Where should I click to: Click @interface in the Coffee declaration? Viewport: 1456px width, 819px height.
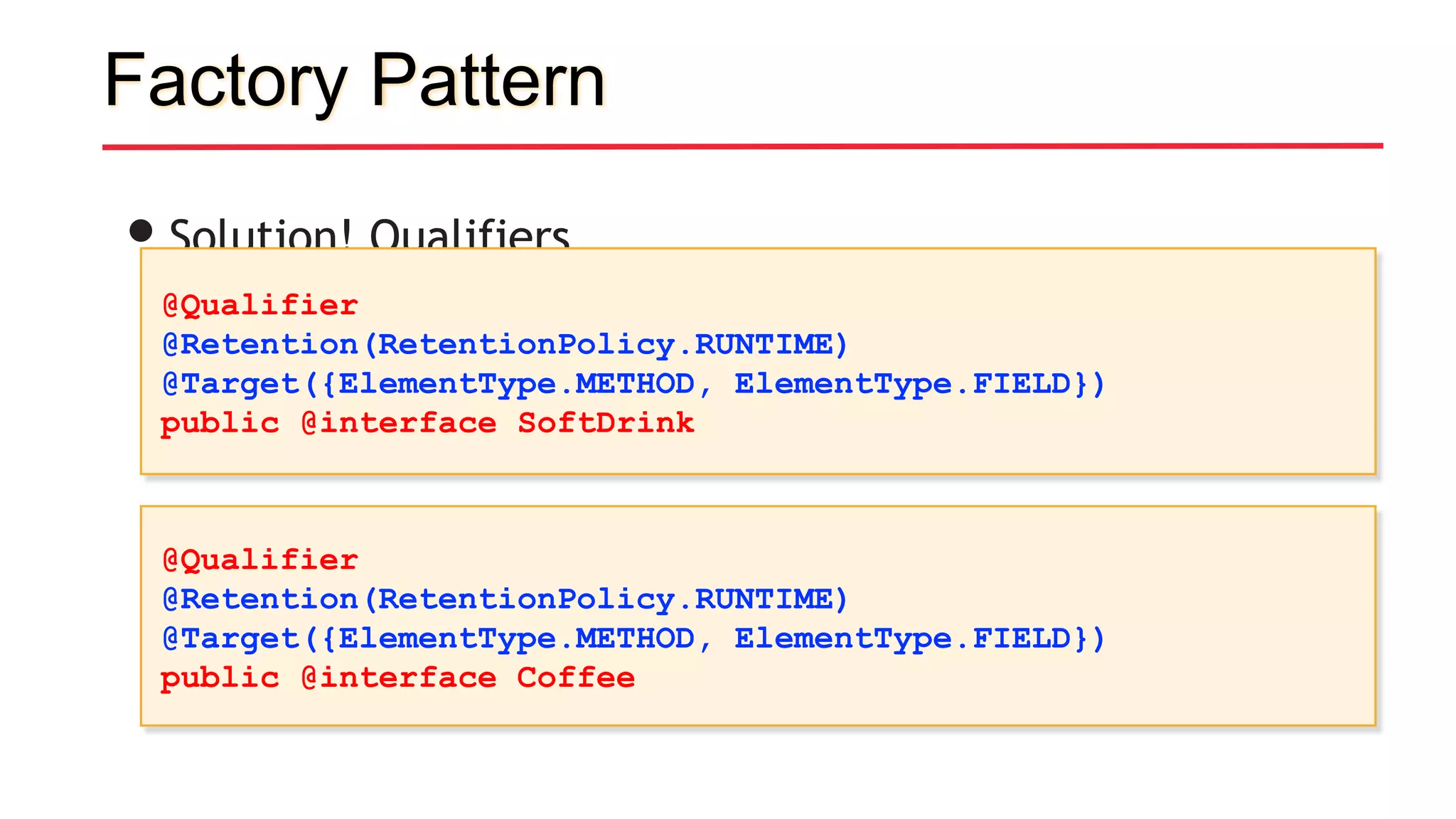point(399,678)
